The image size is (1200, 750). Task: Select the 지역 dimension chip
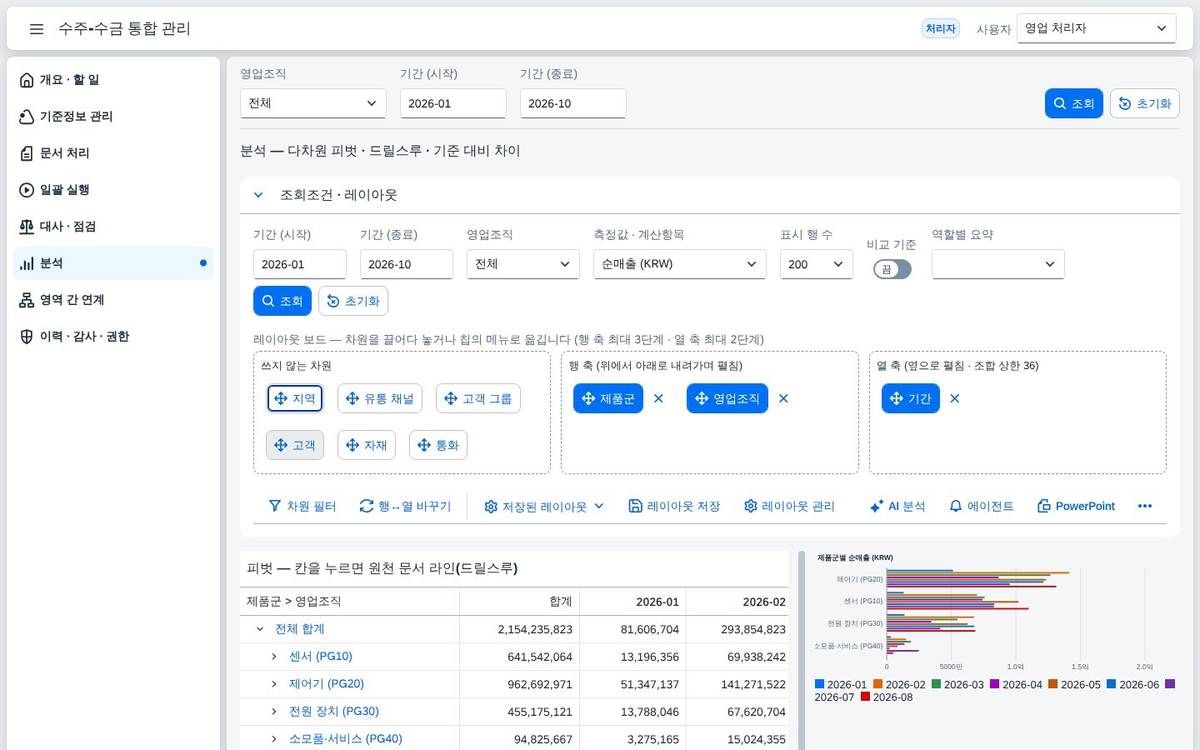click(x=295, y=398)
